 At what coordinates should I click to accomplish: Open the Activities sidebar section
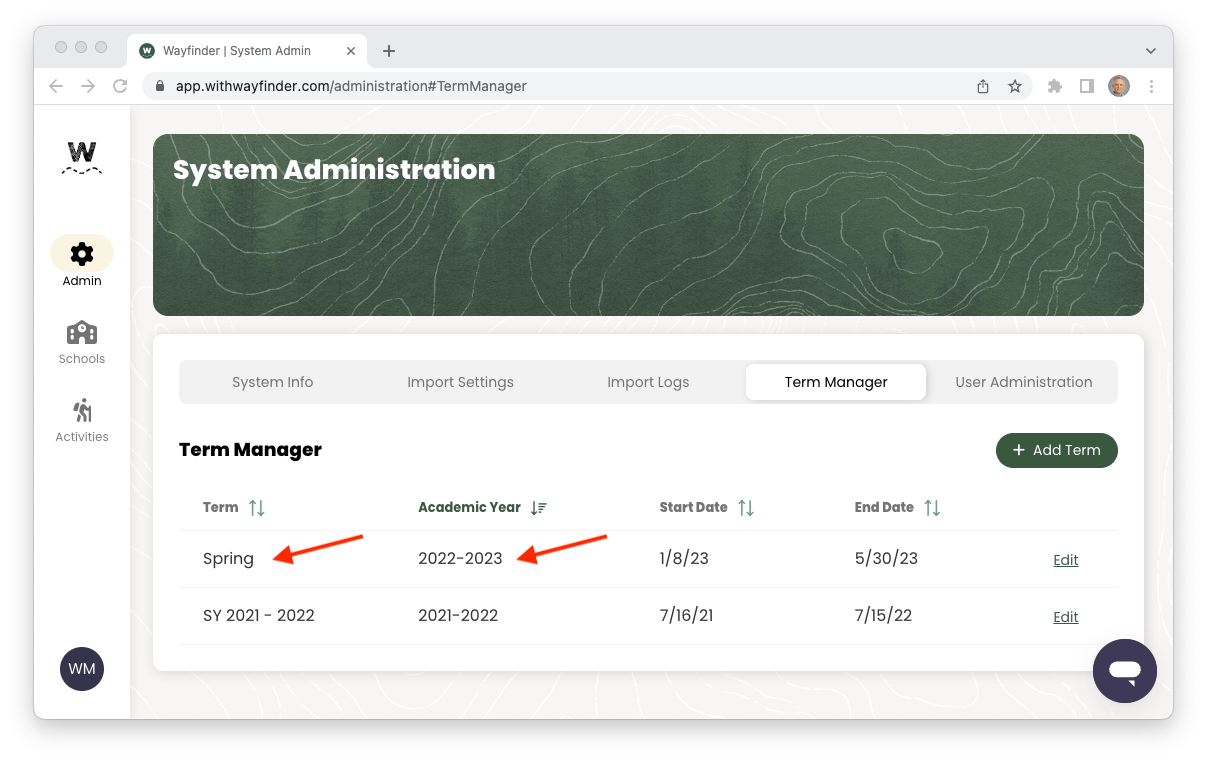[81, 418]
